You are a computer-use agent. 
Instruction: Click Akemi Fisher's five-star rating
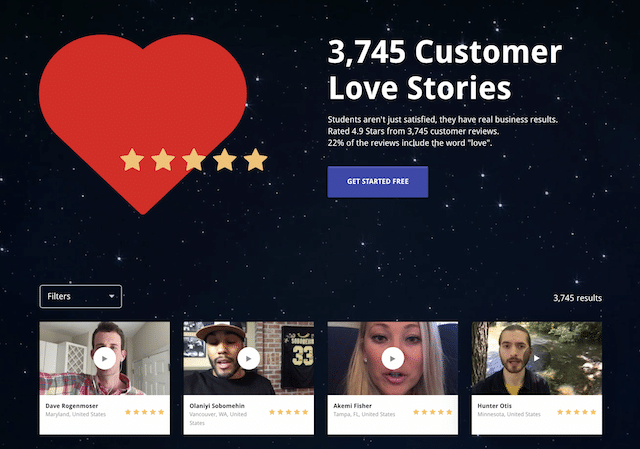tap(433, 412)
